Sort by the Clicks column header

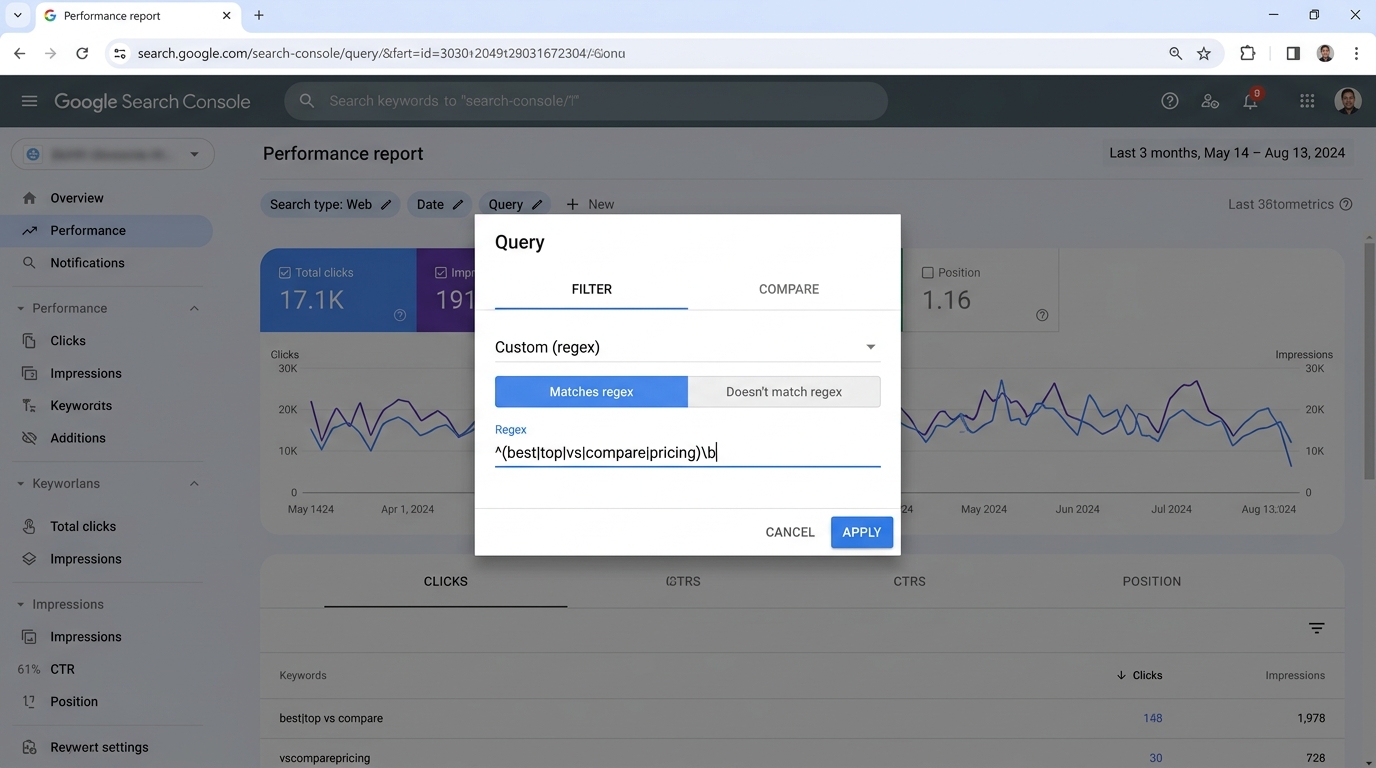coord(1139,675)
